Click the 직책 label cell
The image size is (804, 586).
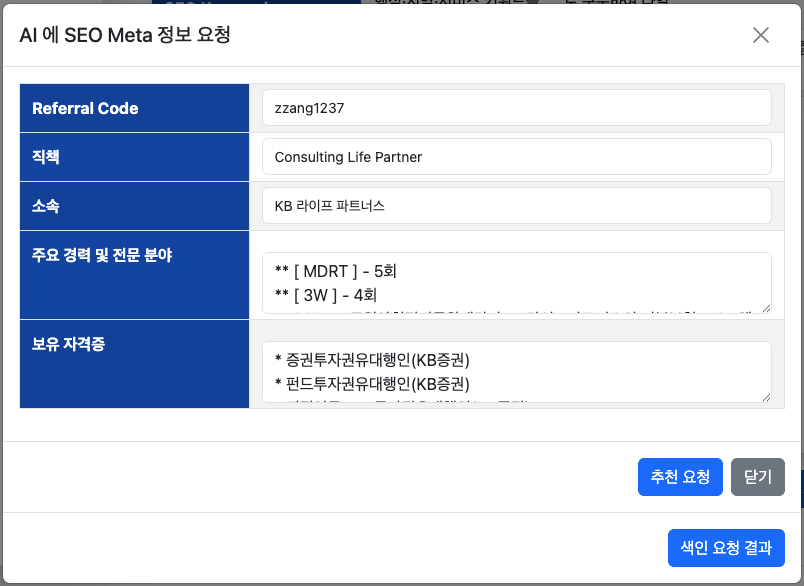(x=134, y=157)
